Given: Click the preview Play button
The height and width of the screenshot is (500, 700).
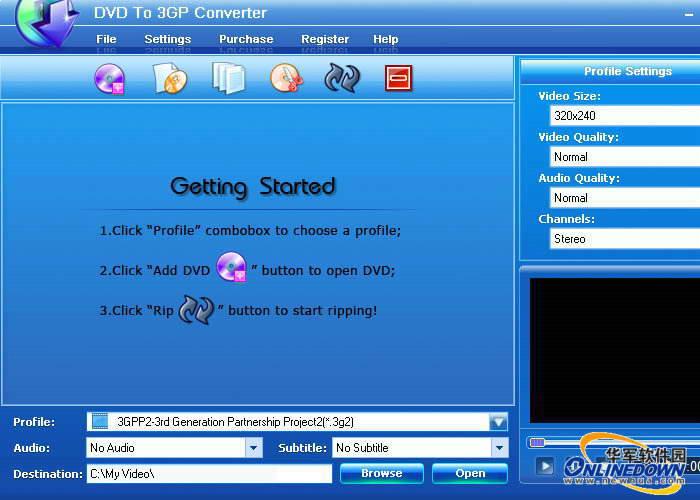Looking at the screenshot, I should coord(545,467).
